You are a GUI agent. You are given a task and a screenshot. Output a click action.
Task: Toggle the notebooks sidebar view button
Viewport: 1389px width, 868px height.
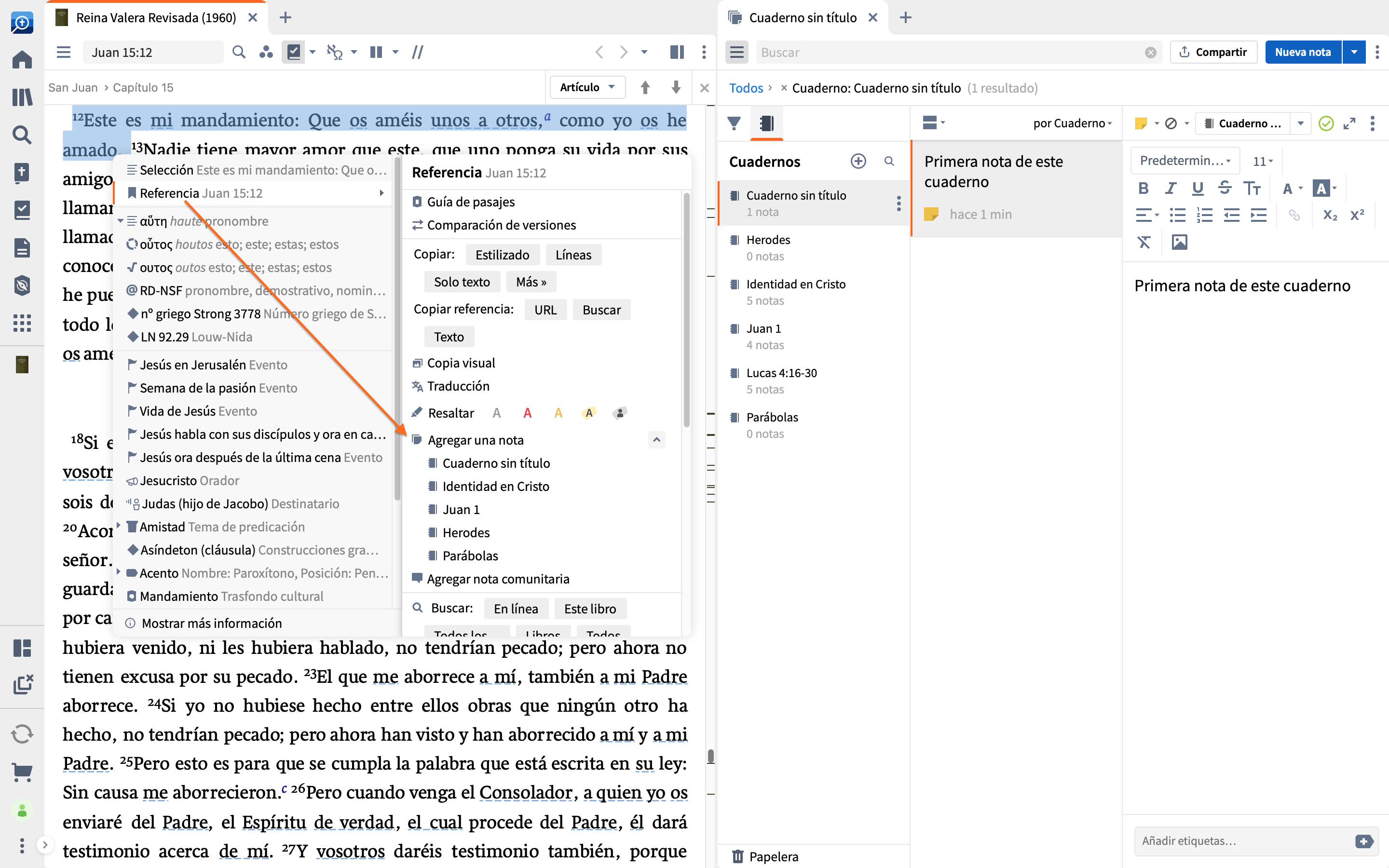click(x=767, y=123)
